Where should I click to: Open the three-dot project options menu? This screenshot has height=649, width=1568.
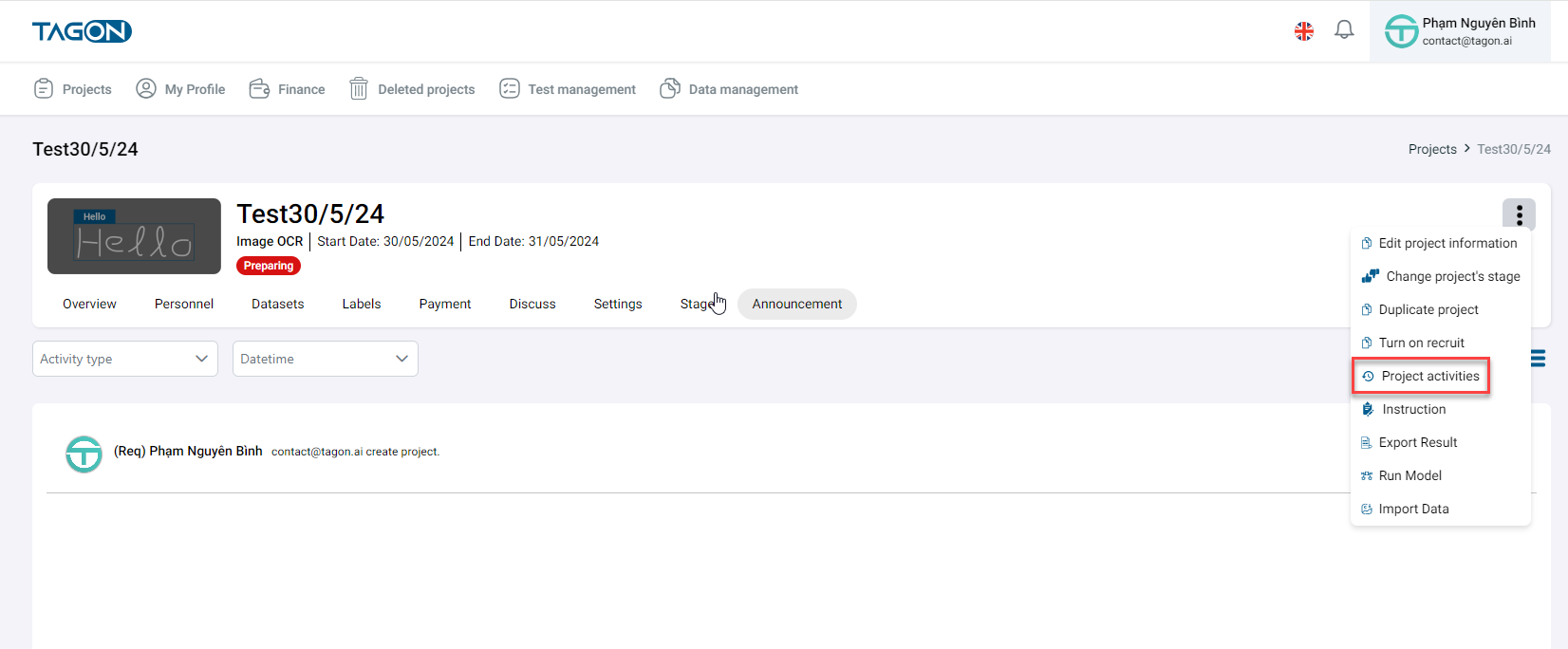[x=1519, y=215]
